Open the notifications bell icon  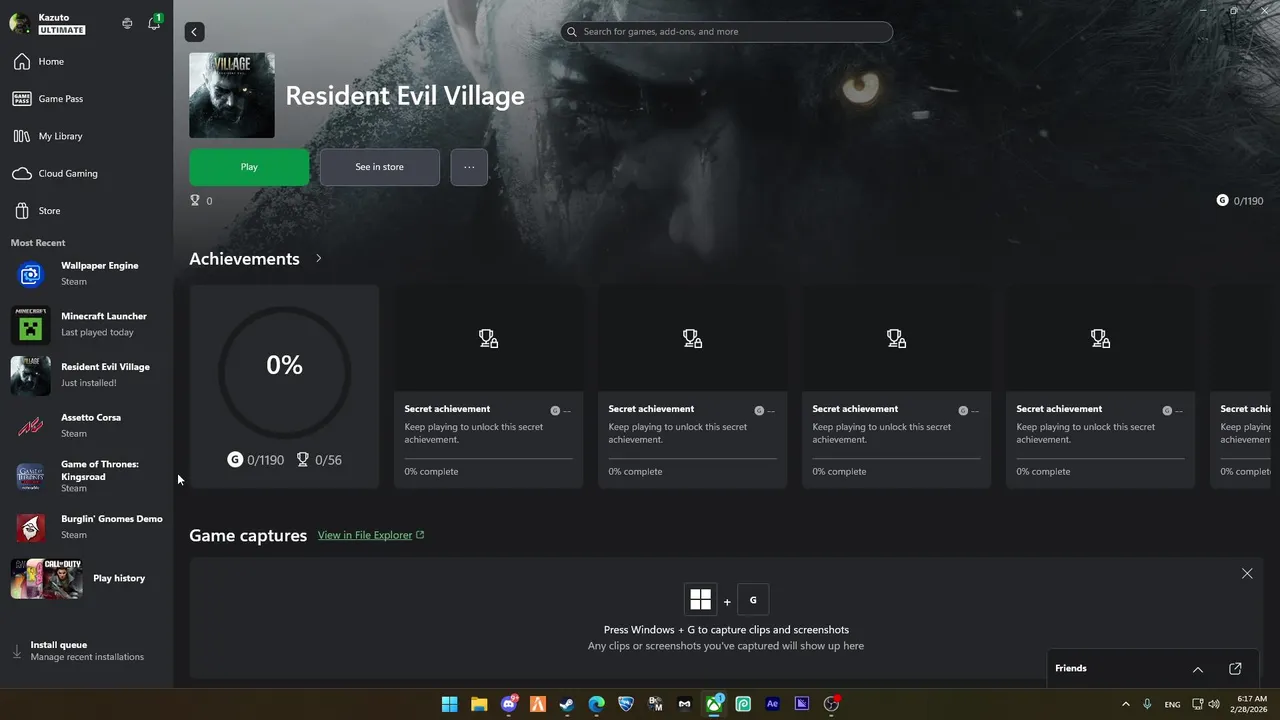click(x=154, y=23)
